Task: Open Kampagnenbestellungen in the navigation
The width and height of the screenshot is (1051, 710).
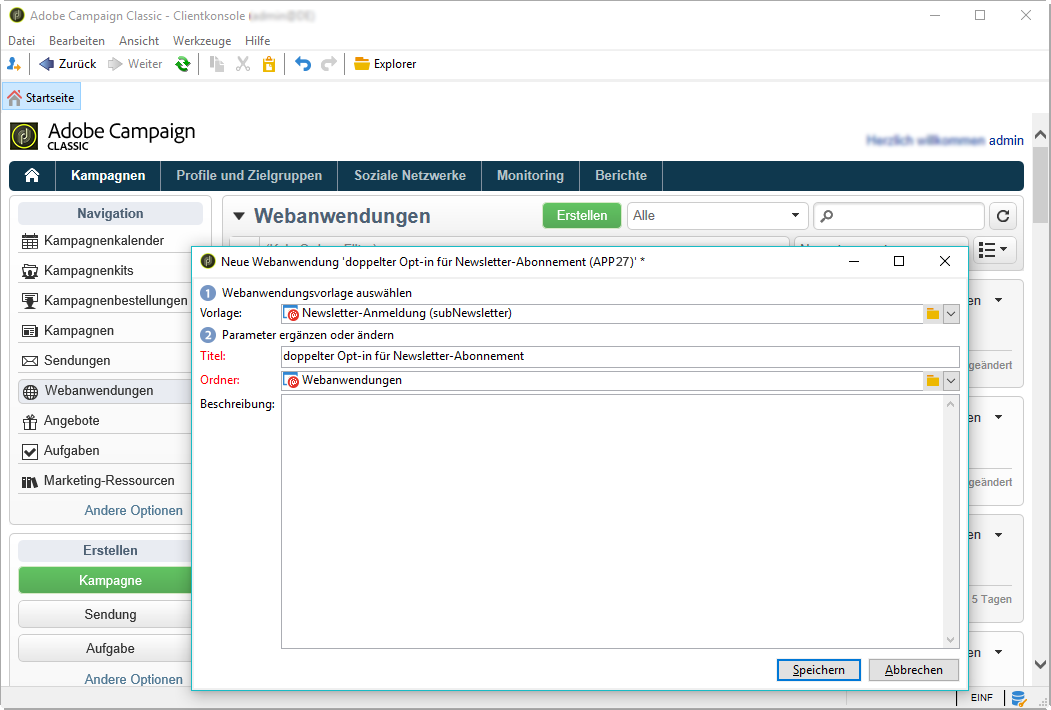Action: [104, 300]
